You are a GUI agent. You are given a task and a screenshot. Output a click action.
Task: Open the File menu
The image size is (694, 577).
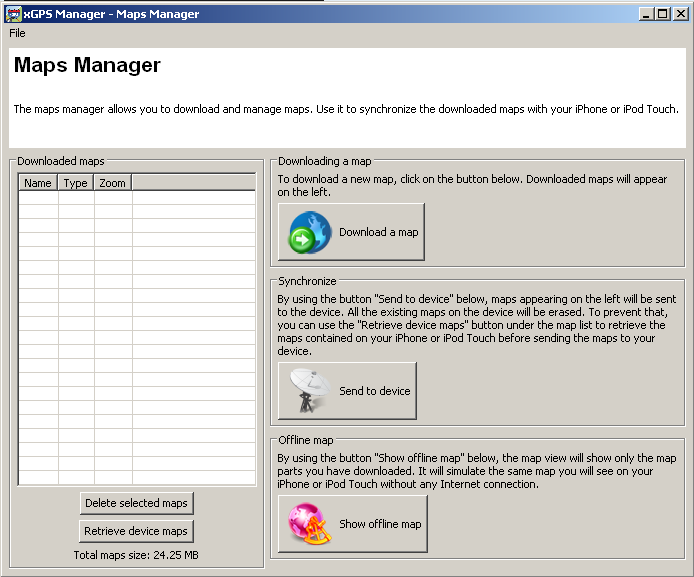click(x=17, y=33)
